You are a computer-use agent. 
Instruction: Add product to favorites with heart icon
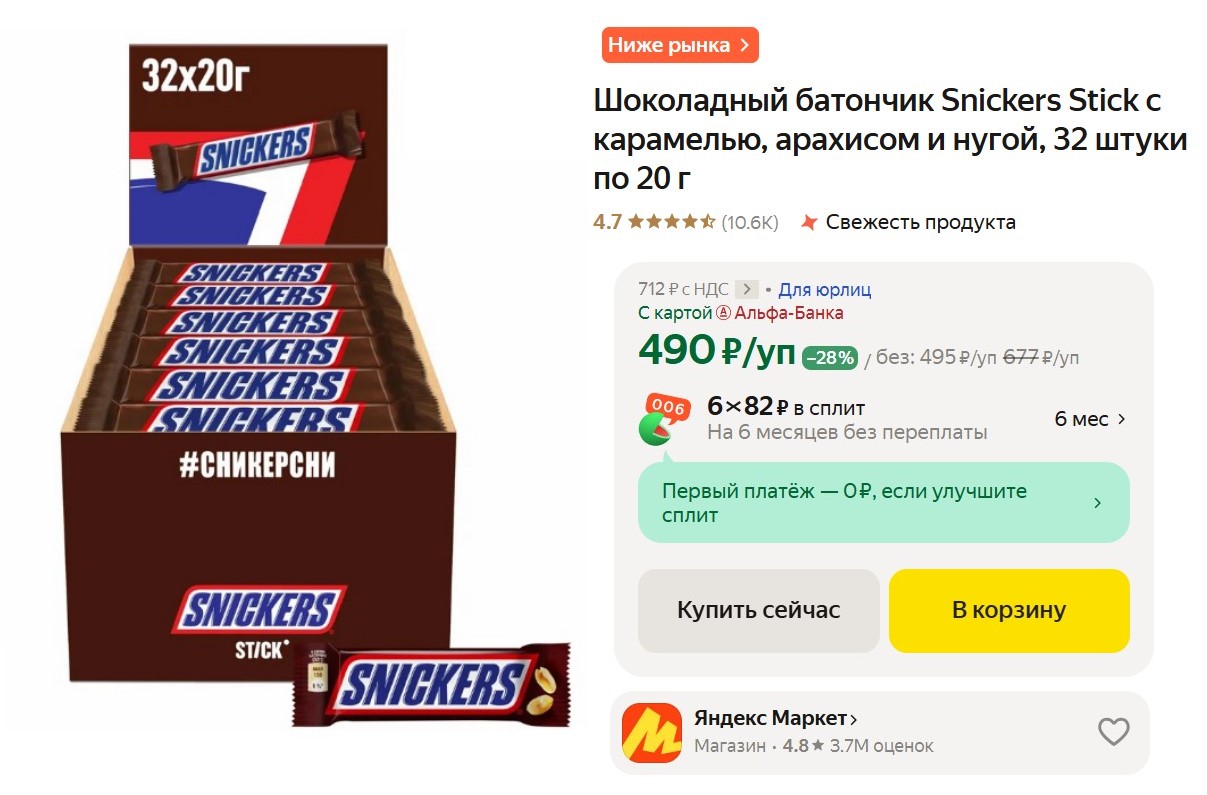[x=1113, y=732]
